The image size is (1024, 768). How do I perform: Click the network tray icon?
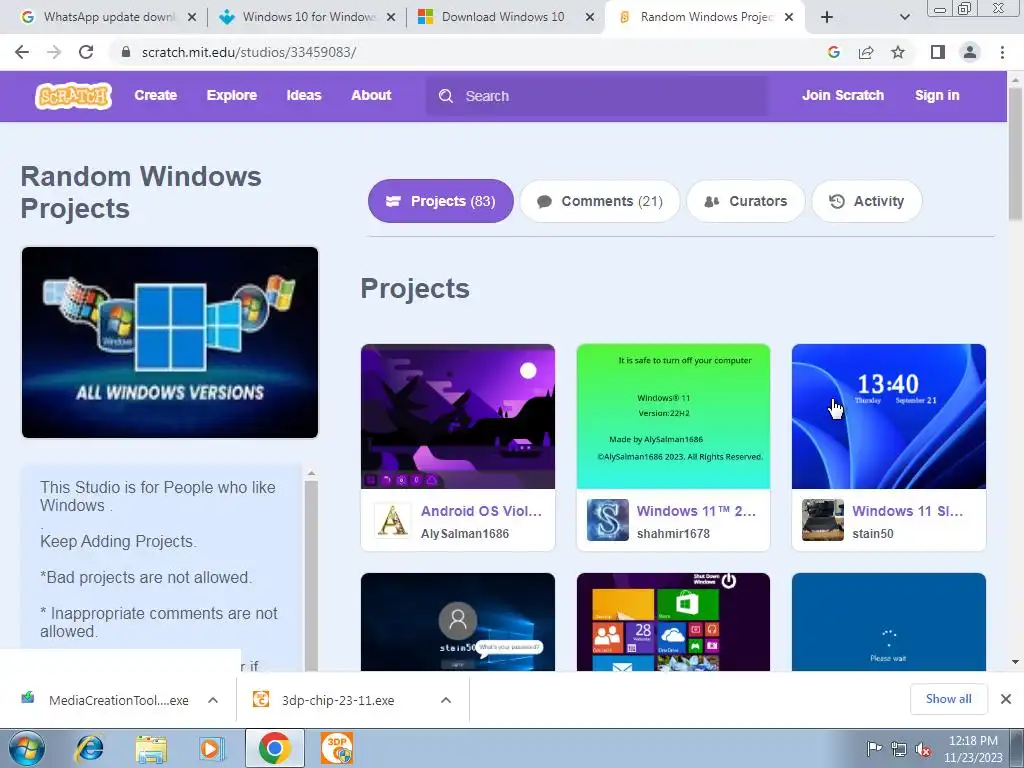tap(899, 749)
